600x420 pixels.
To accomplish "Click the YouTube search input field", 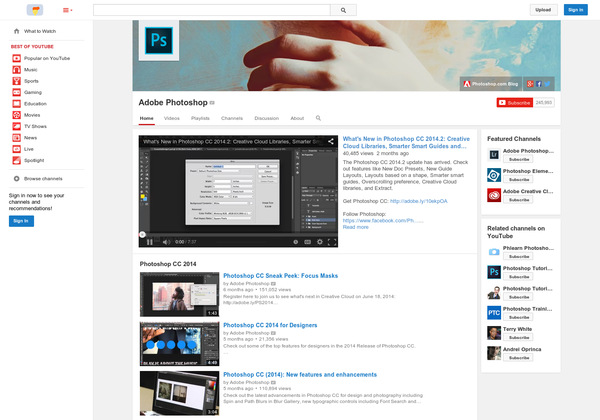I will [x=211, y=10].
